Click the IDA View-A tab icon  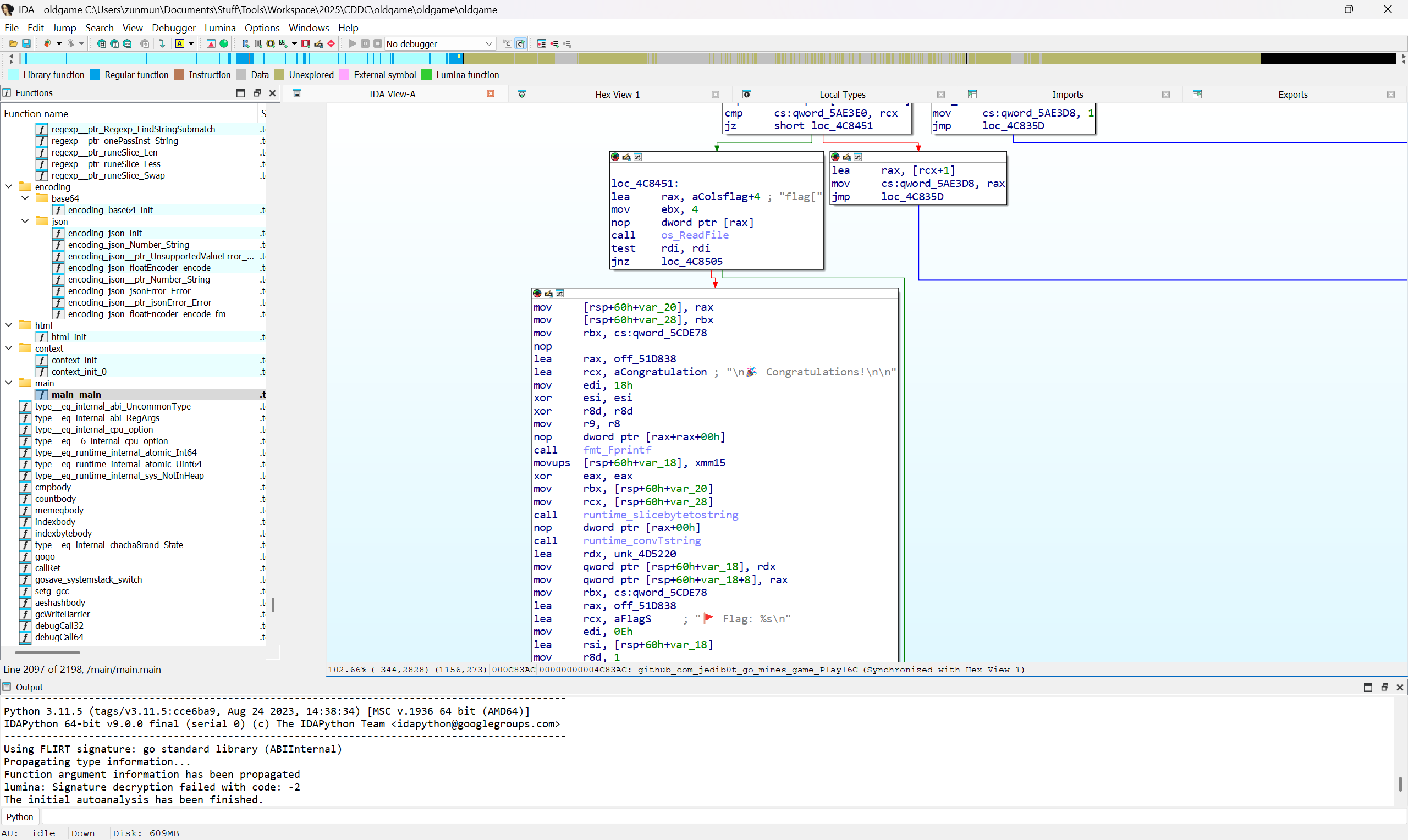click(x=296, y=94)
